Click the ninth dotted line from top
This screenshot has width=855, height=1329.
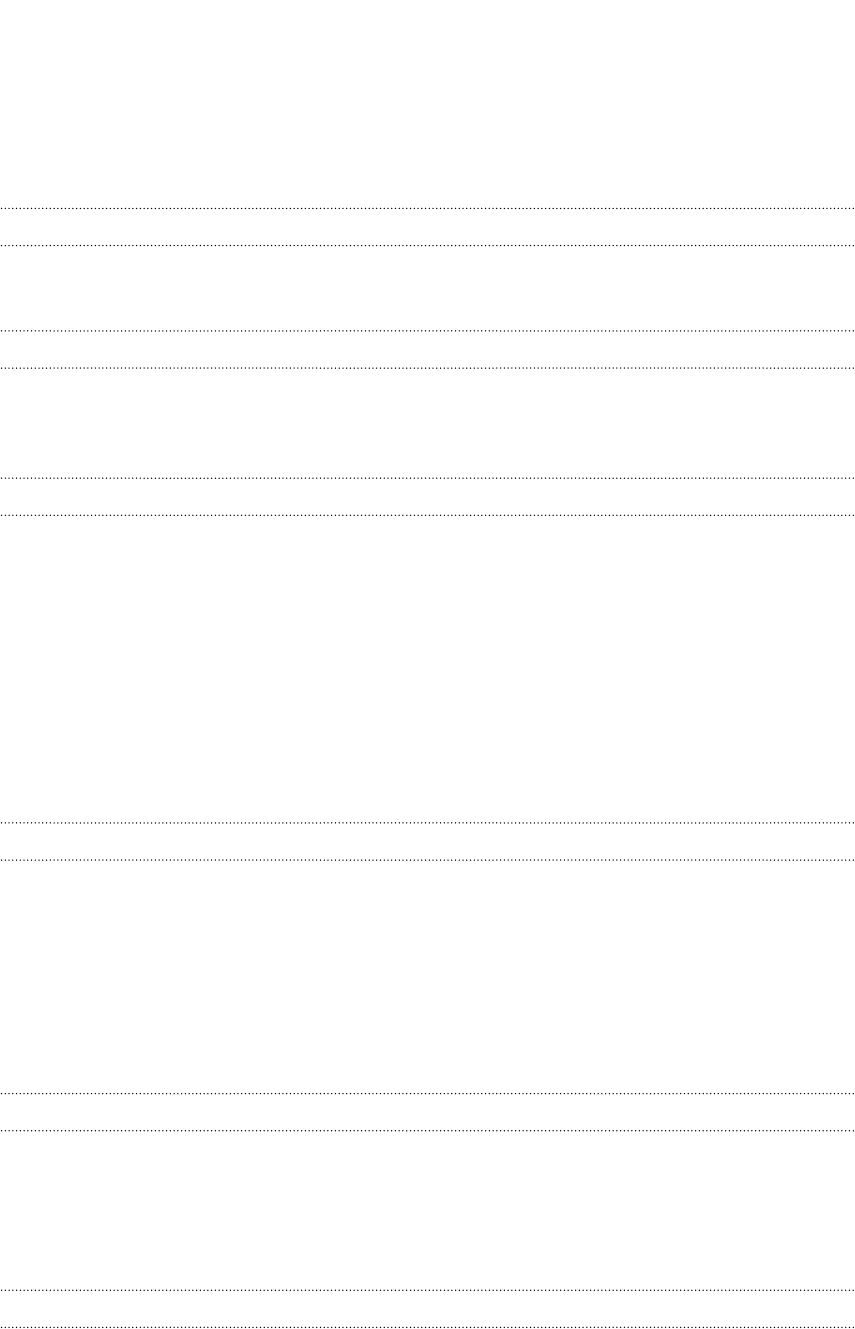427,1094
